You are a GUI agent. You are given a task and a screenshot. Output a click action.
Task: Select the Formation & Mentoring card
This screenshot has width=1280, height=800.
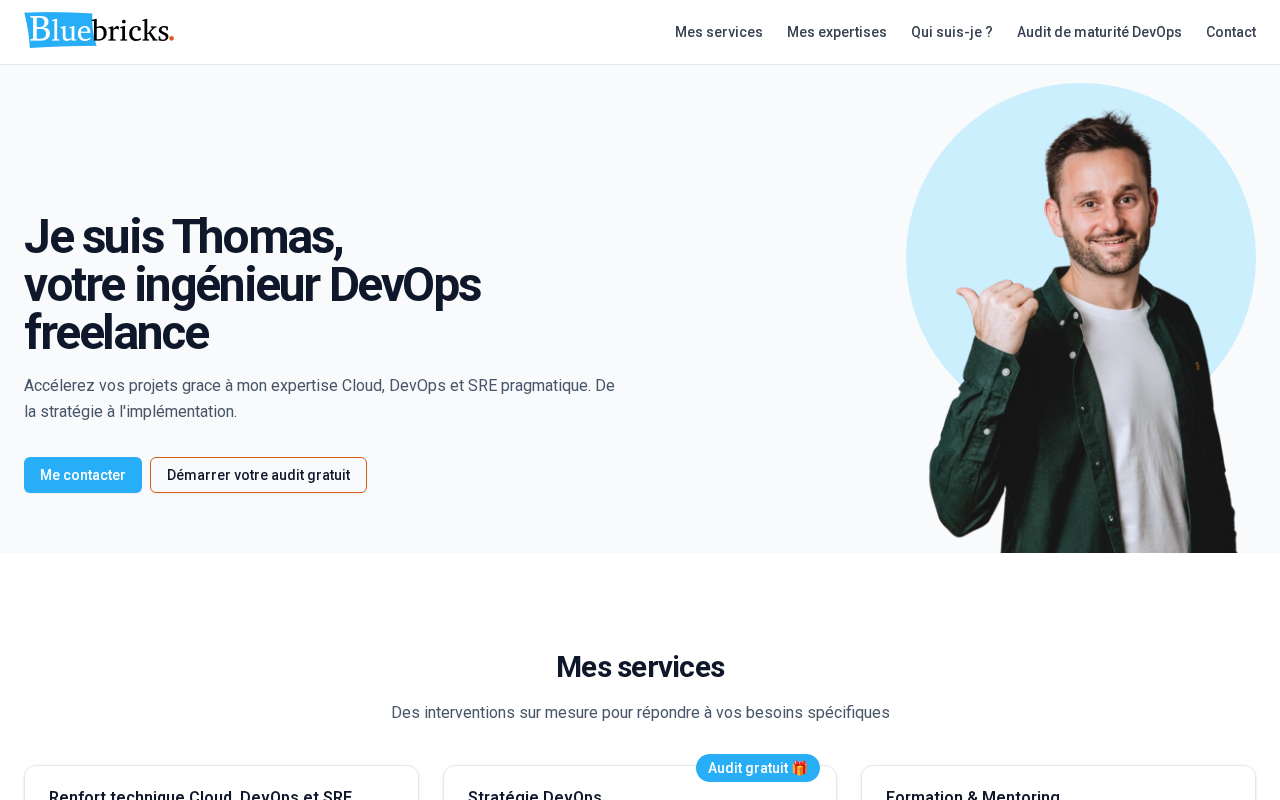point(1058,783)
